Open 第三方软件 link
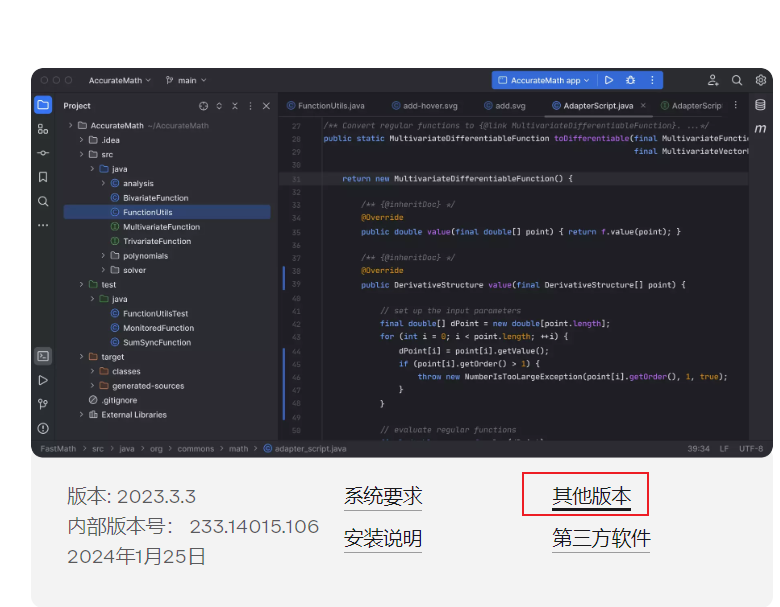 pyautogui.click(x=601, y=538)
